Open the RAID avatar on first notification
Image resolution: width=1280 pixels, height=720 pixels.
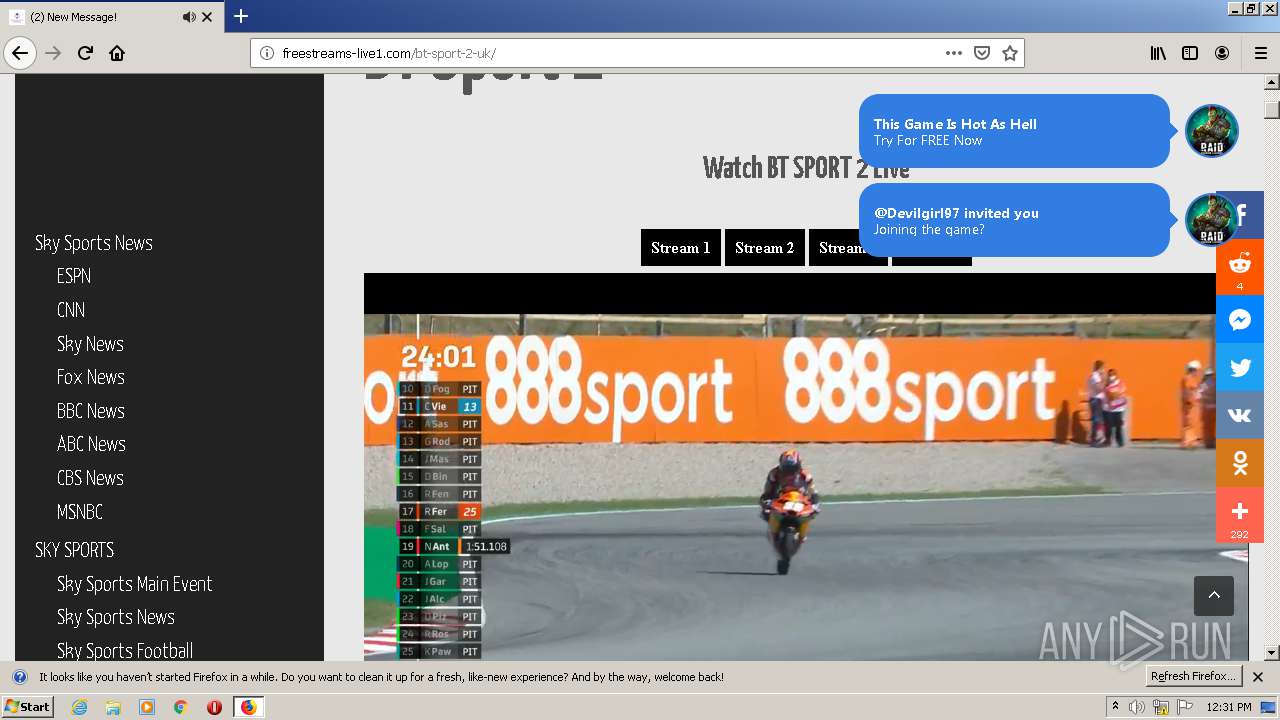[x=1211, y=131]
